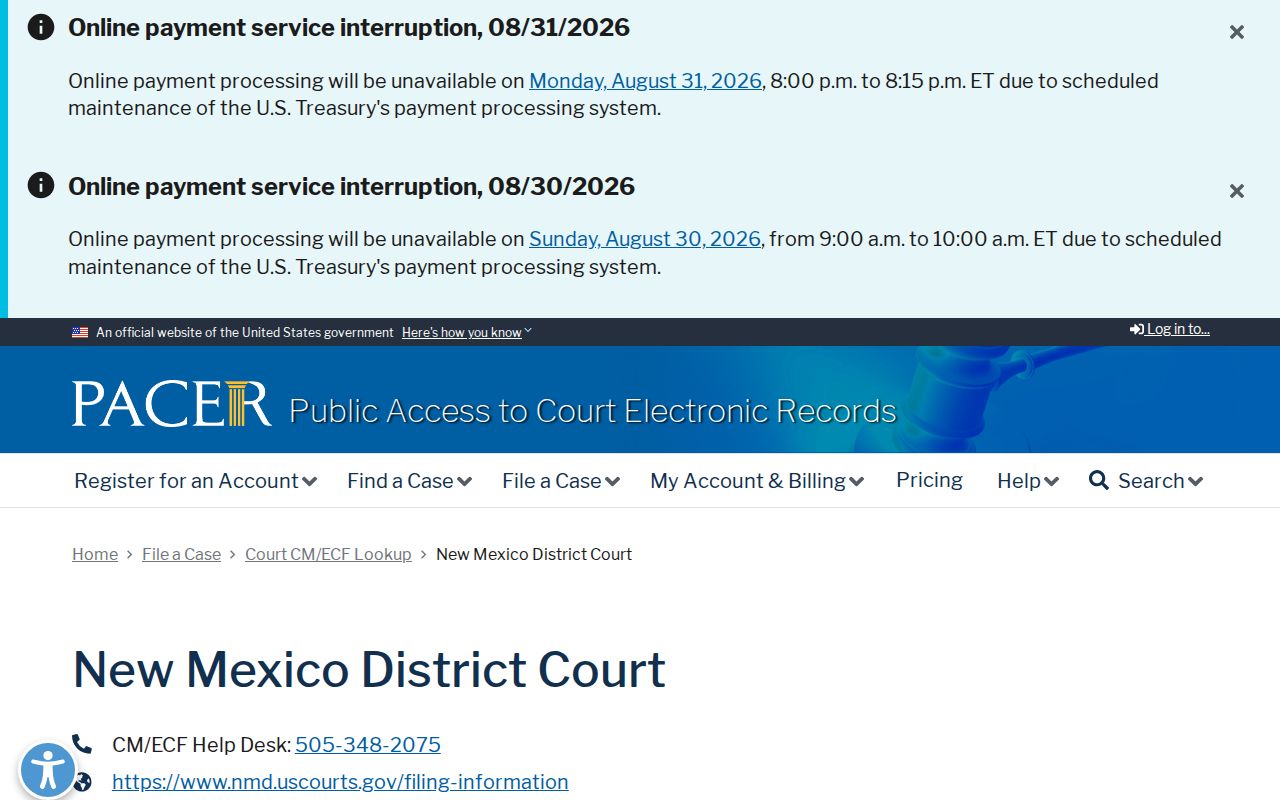Screen dimensions: 1280x800
Task: Open the Monday, August 31, 2026 link
Action: (x=645, y=81)
